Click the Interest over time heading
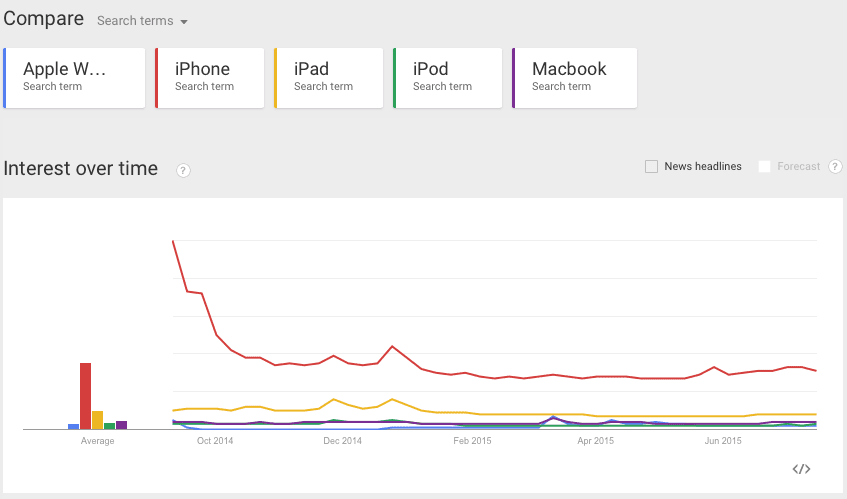847x499 pixels. pos(81,168)
